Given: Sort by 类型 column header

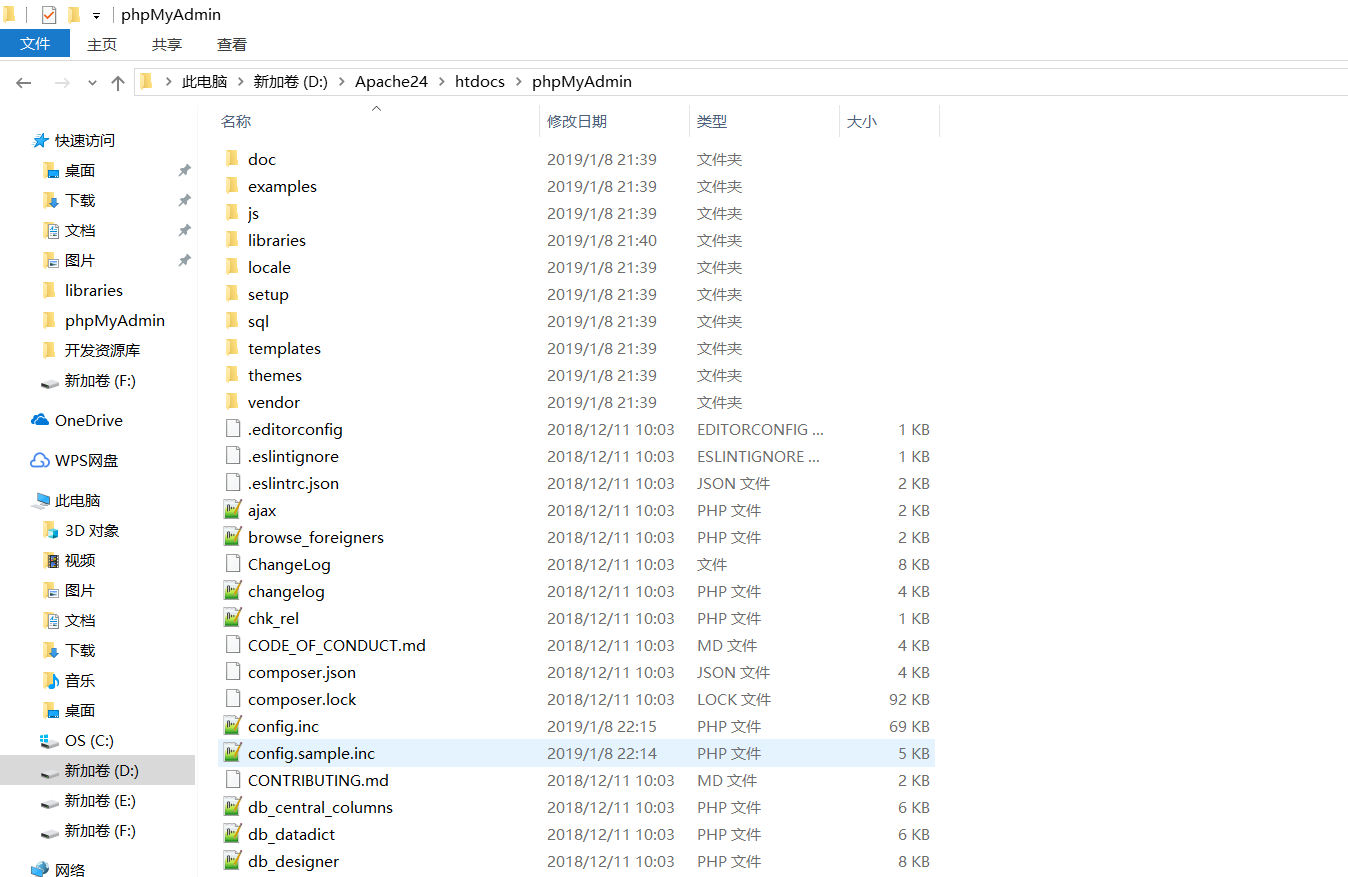Looking at the screenshot, I should point(712,122).
